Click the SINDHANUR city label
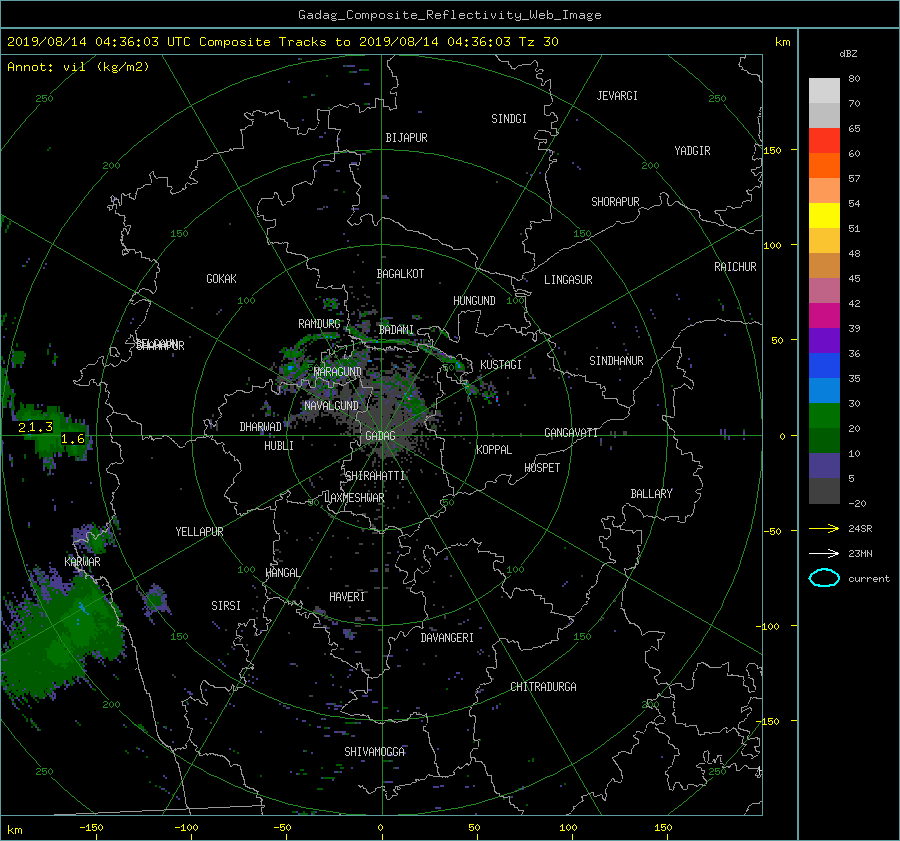Image resolution: width=900 pixels, height=841 pixels. coord(616,361)
